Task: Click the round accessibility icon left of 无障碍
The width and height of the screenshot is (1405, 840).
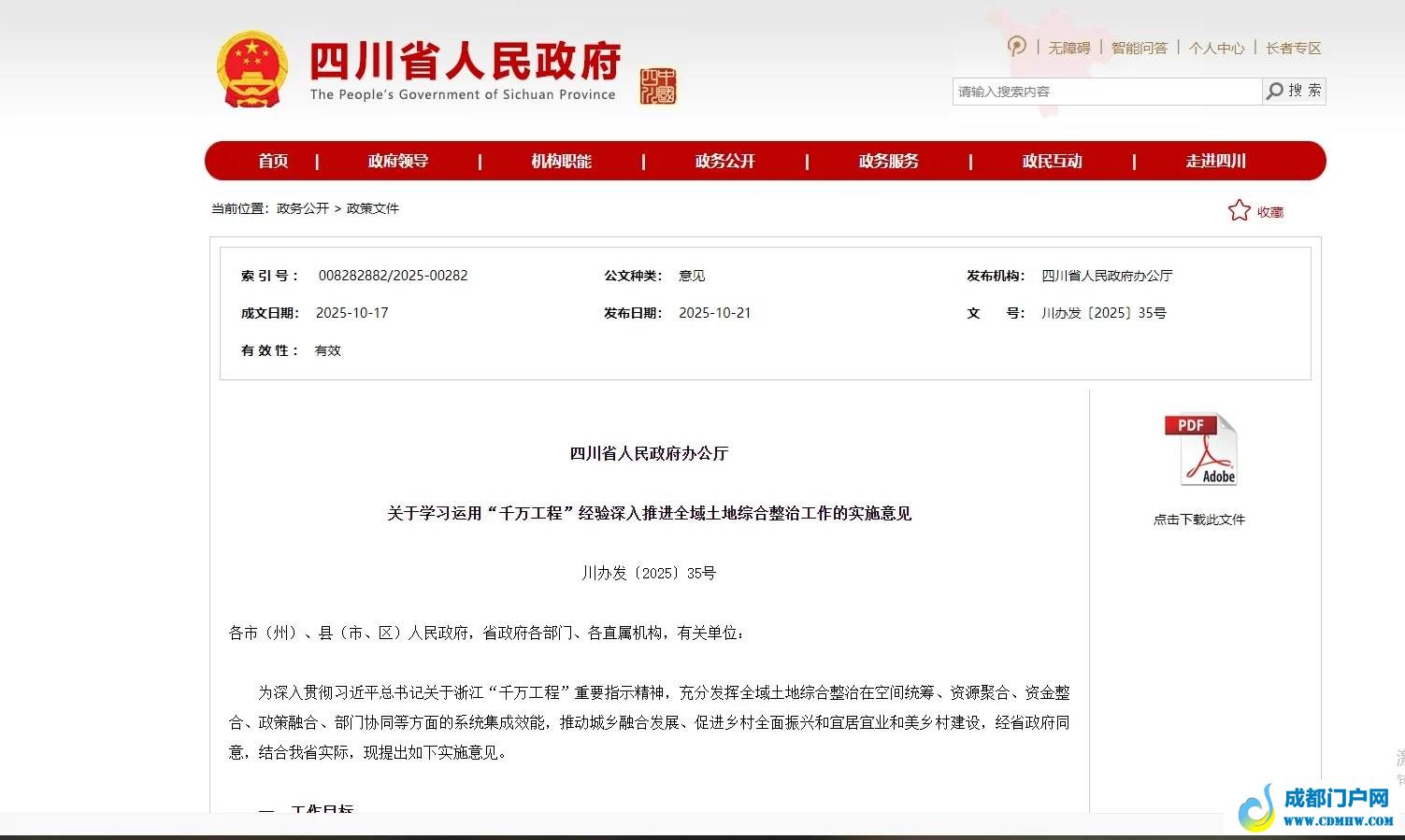Action: click(1017, 47)
